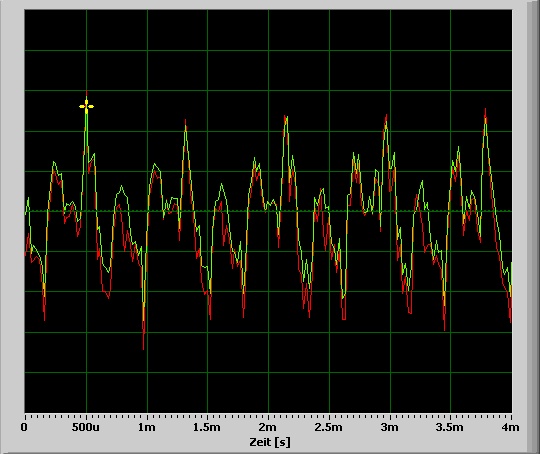540x454 pixels.
Task: Click the tallest peak tip at 500u
Action: [86, 92]
